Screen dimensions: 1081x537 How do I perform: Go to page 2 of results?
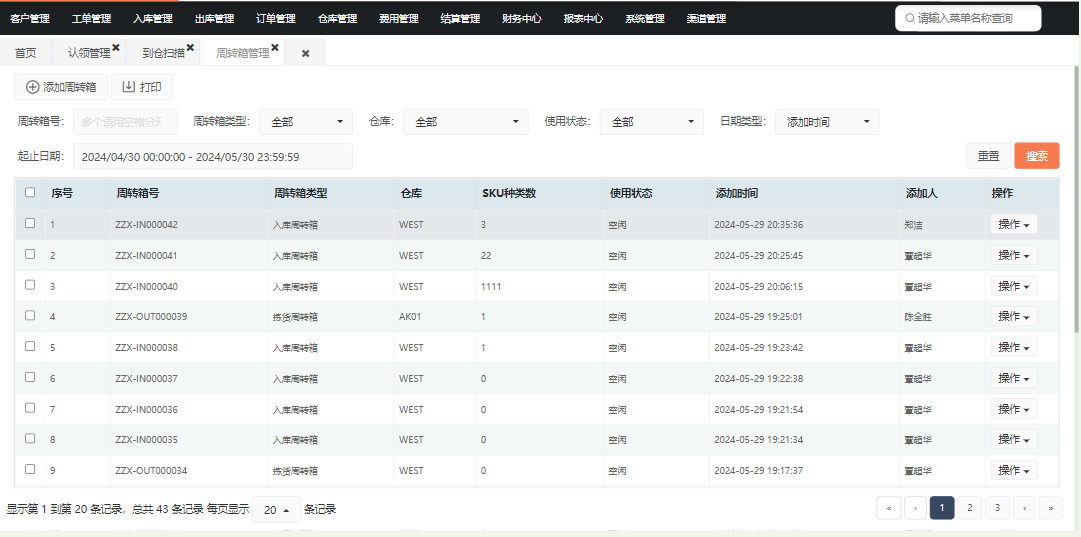969,508
